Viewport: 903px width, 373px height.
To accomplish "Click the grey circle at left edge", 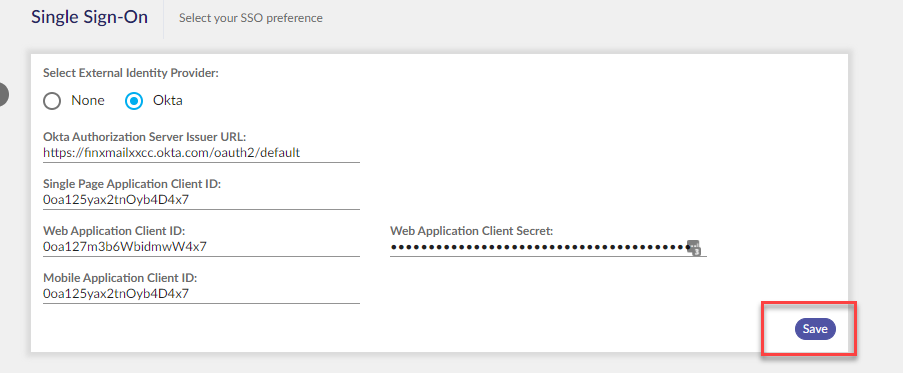I will (x=3, y=94).
